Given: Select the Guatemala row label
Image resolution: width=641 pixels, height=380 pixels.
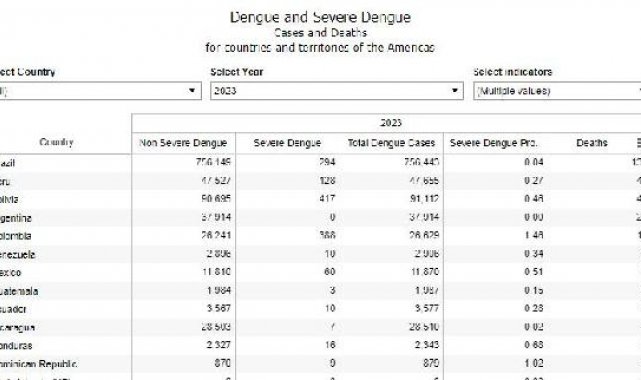Looking at the screenshot, I should [19, 291].
